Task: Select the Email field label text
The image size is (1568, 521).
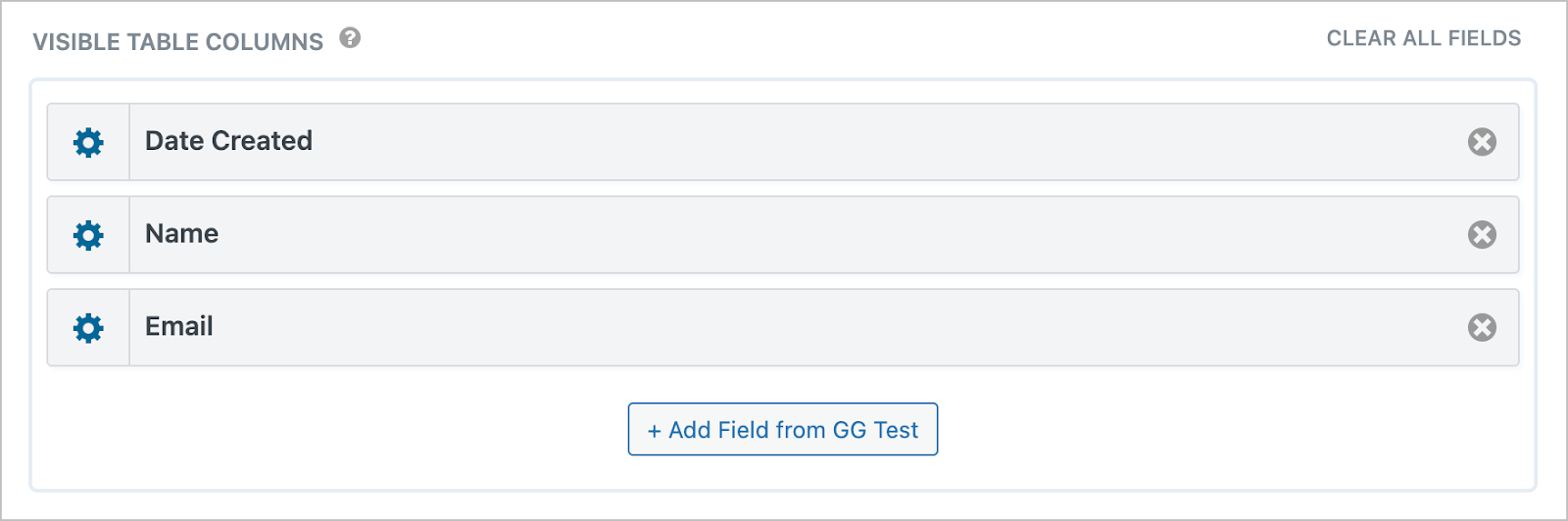Action: 178,326
